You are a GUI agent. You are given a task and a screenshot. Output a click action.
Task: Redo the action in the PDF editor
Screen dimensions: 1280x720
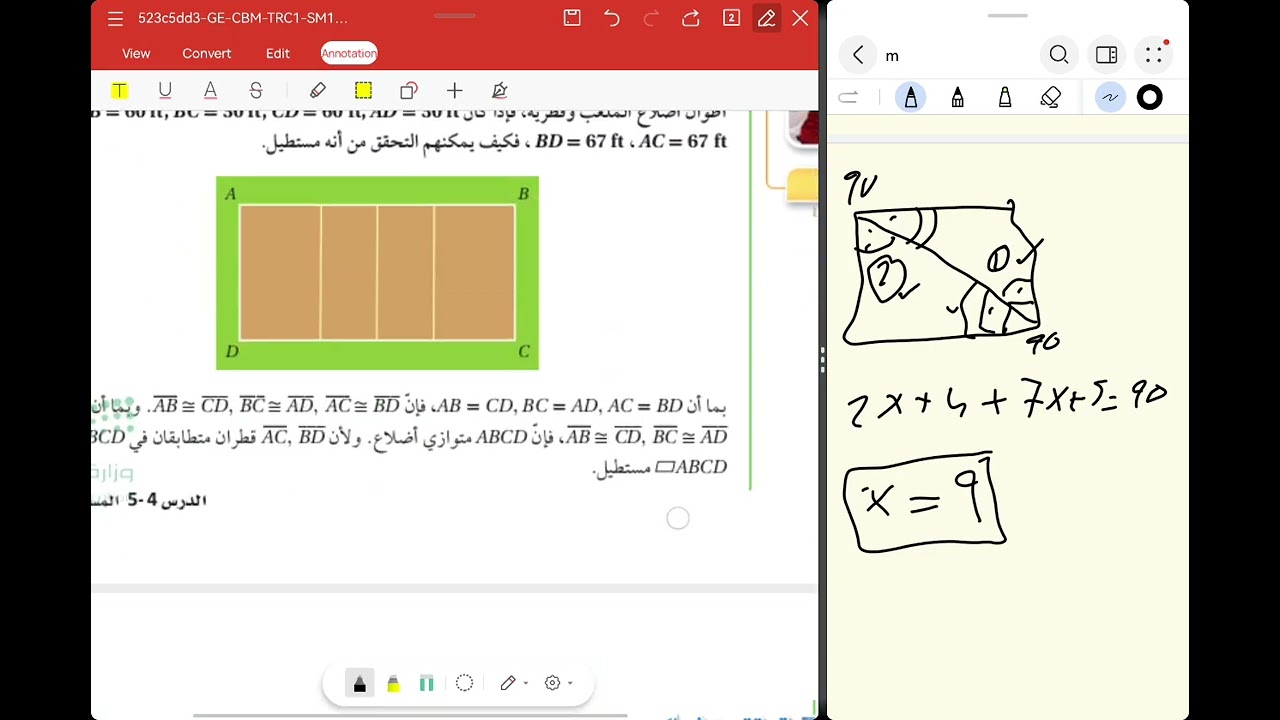coord(652,18)
